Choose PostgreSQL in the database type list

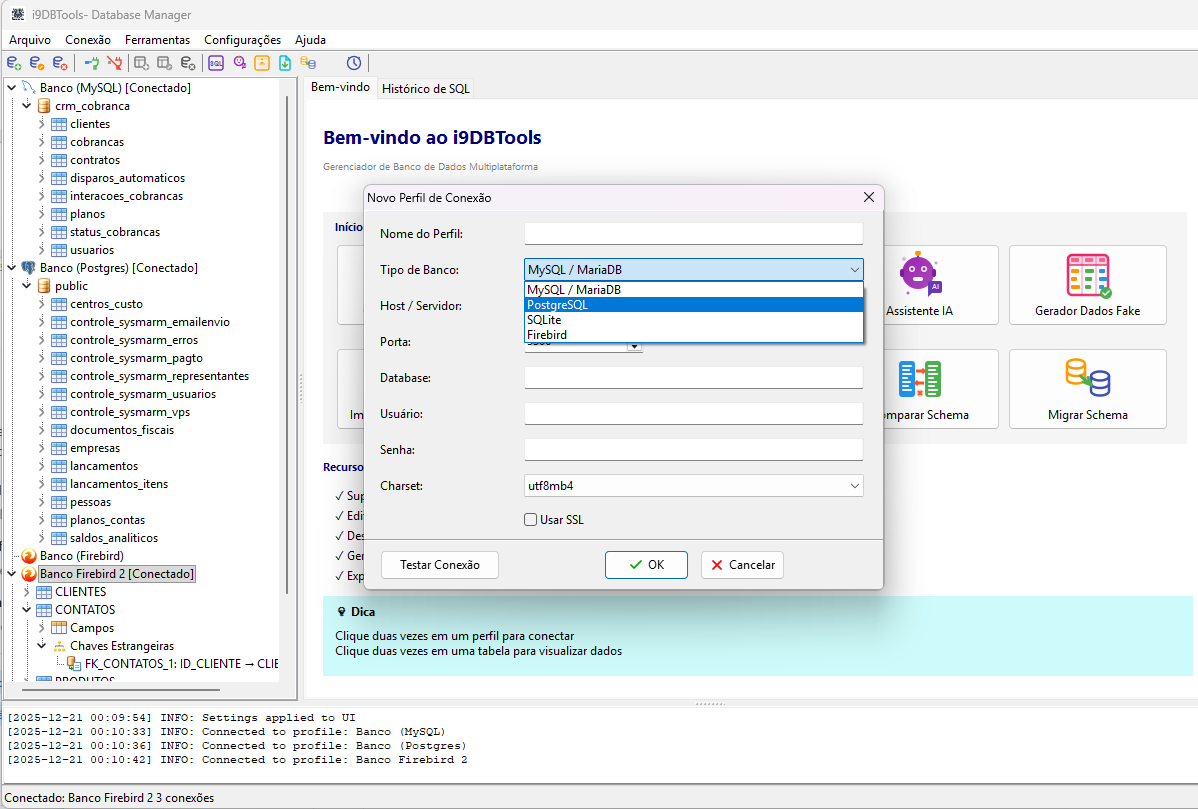(x=694, y=305)
